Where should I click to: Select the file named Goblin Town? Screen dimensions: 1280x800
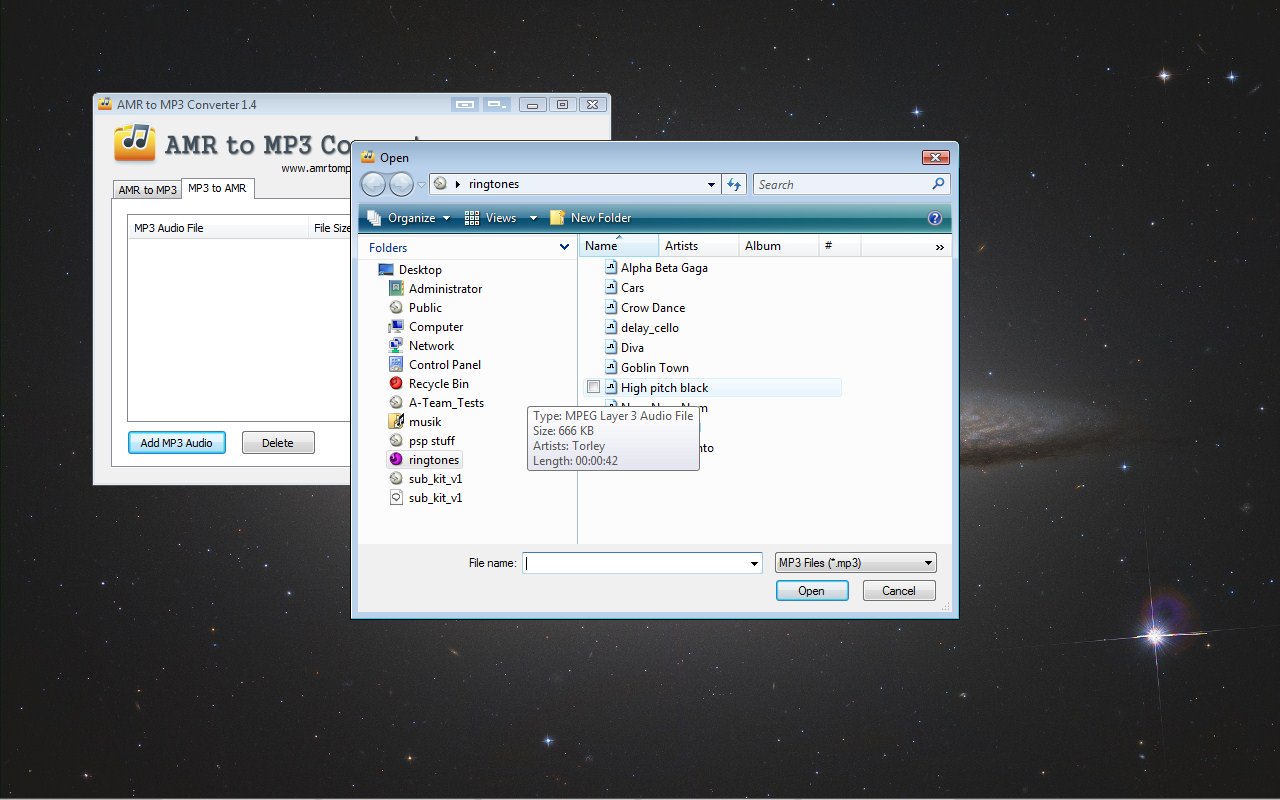coord(655,368)
